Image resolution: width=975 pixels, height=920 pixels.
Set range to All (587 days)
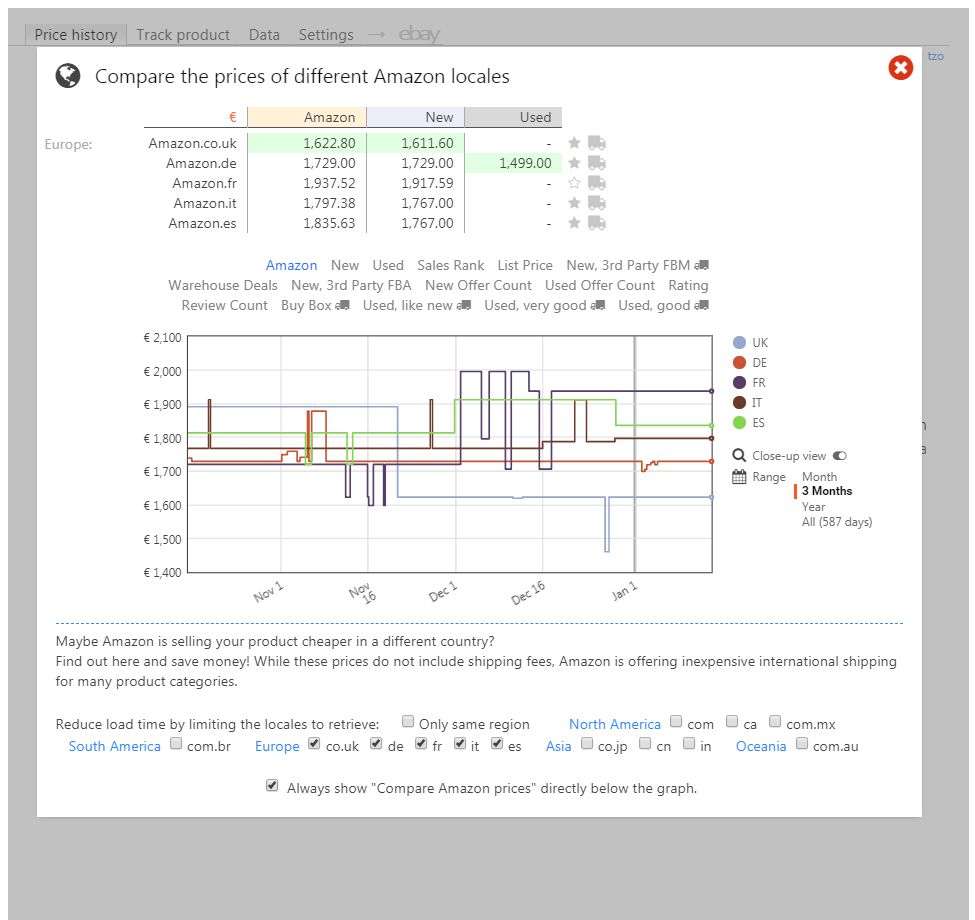tap(836, 522)
